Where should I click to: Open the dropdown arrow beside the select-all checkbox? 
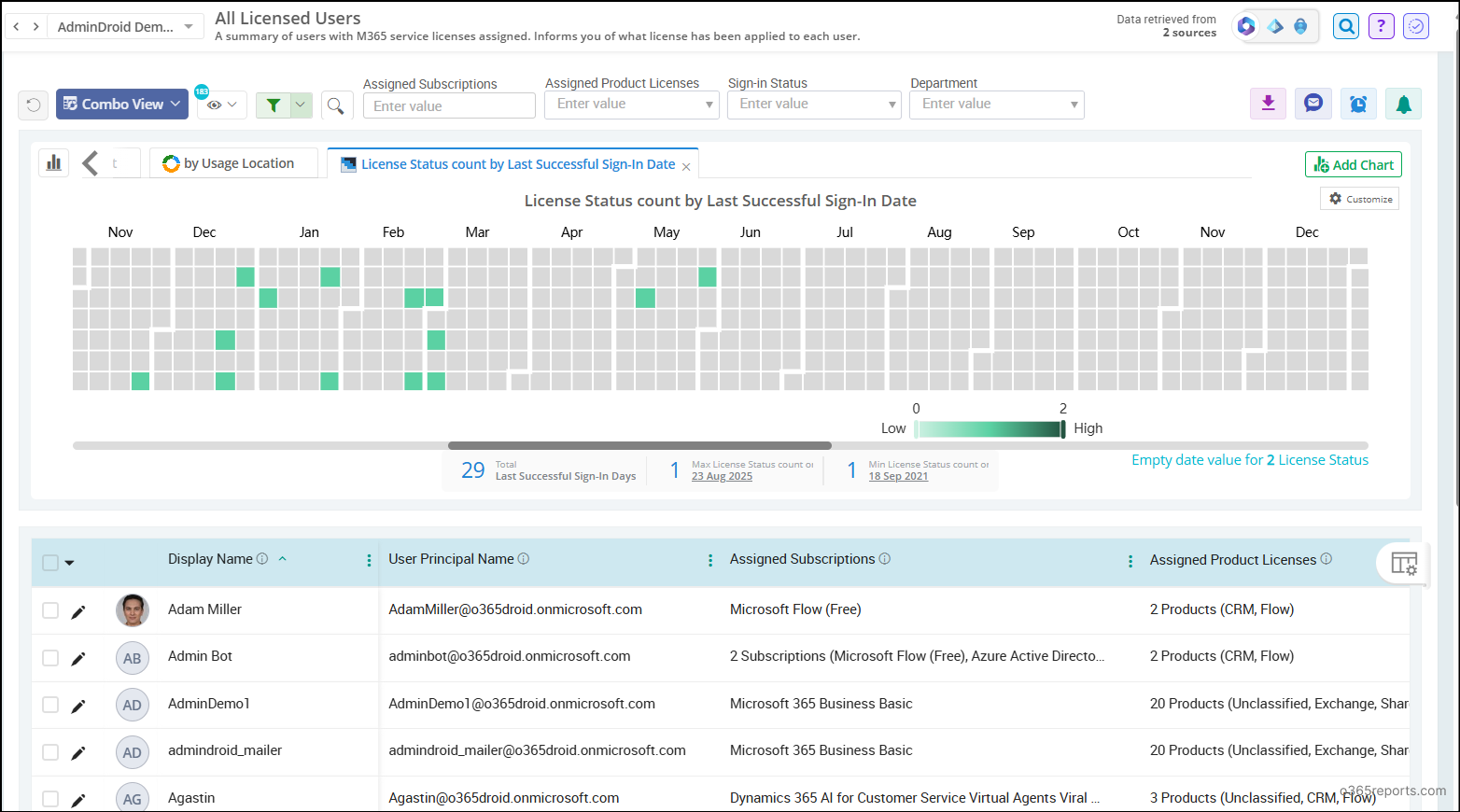click(x=69, y=563)
